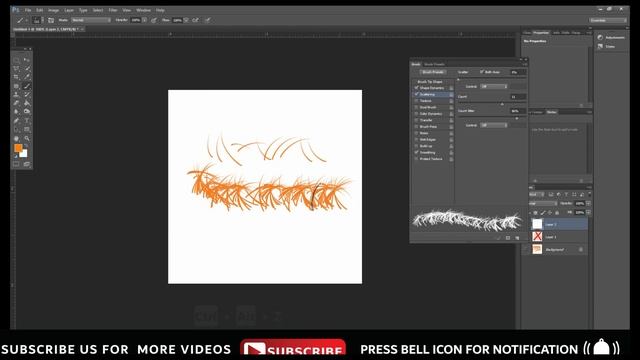Screen dimensions: 640x360
Task: Open the Window menu
Action: (x=143, y=10)
